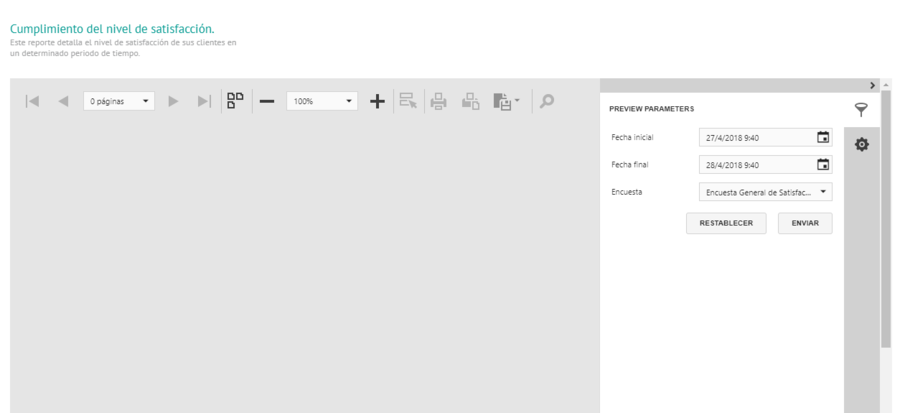This screenshot has height=413, width=900.
Task: Open calendar for Fecha final
Action: pos(823,165)
